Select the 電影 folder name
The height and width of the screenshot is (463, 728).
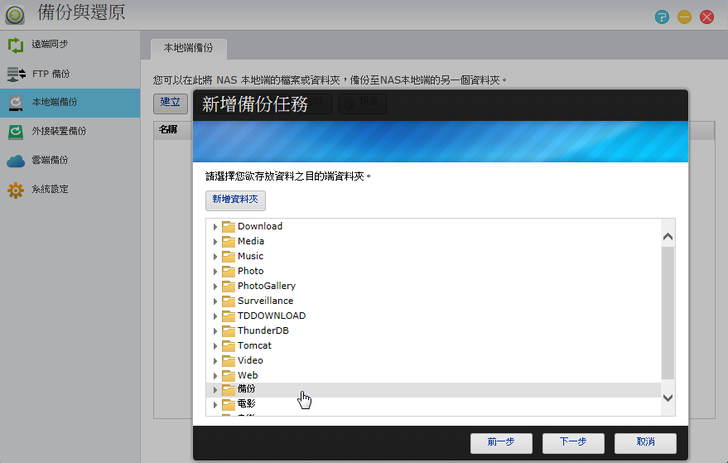tap(247, 404)
